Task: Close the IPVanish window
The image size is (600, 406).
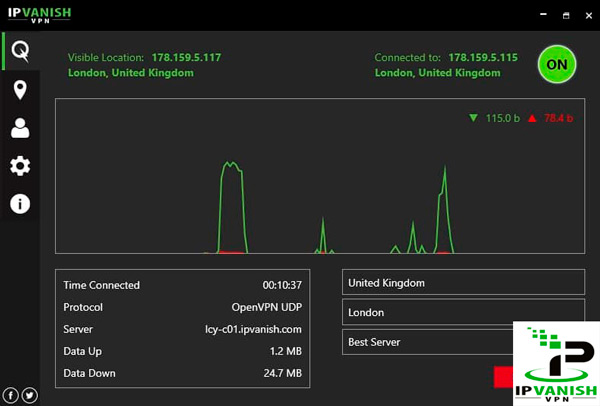Action: pyautogui.click(x=589, y=15)
